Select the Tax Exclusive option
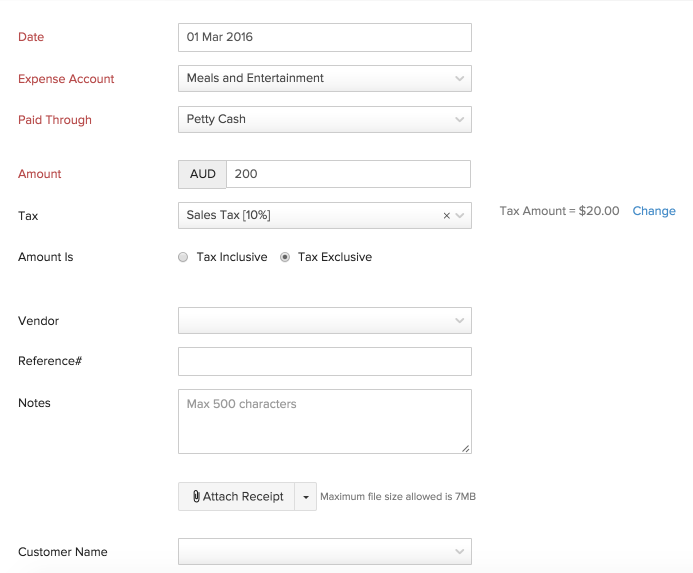Viewport: 693px width, 573px height. pos(285,257)
